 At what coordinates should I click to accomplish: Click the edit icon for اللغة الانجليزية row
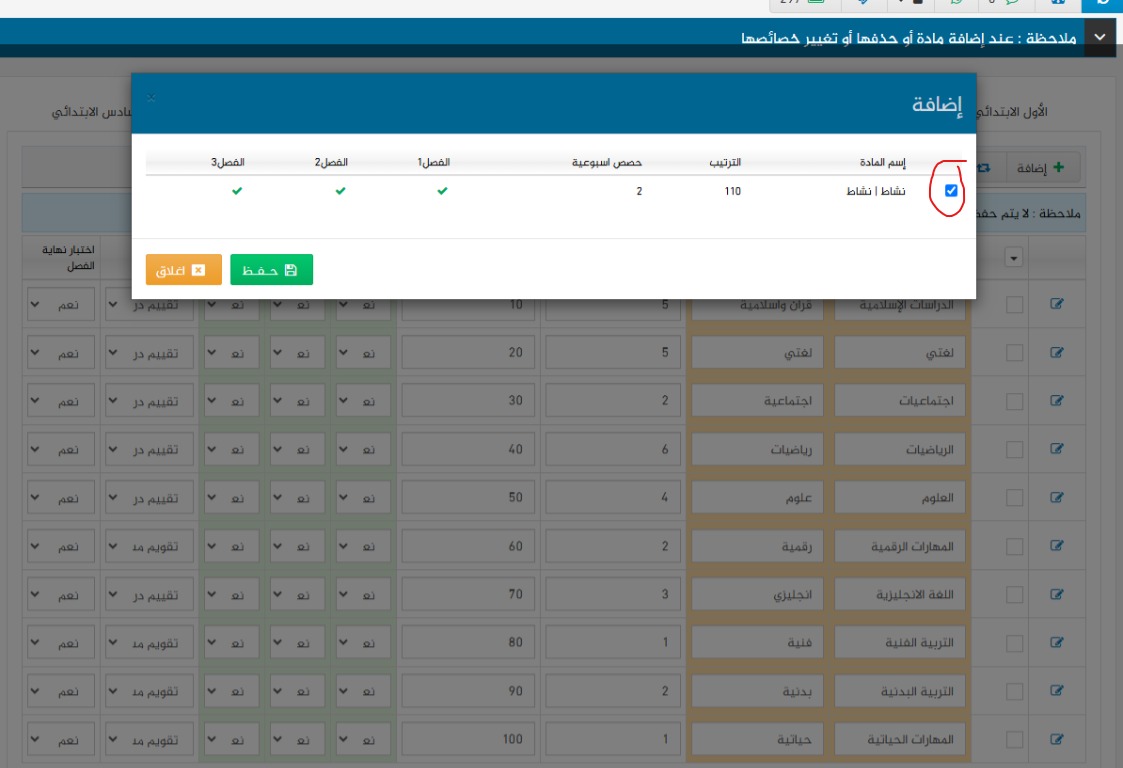(x=1056, y=594)
